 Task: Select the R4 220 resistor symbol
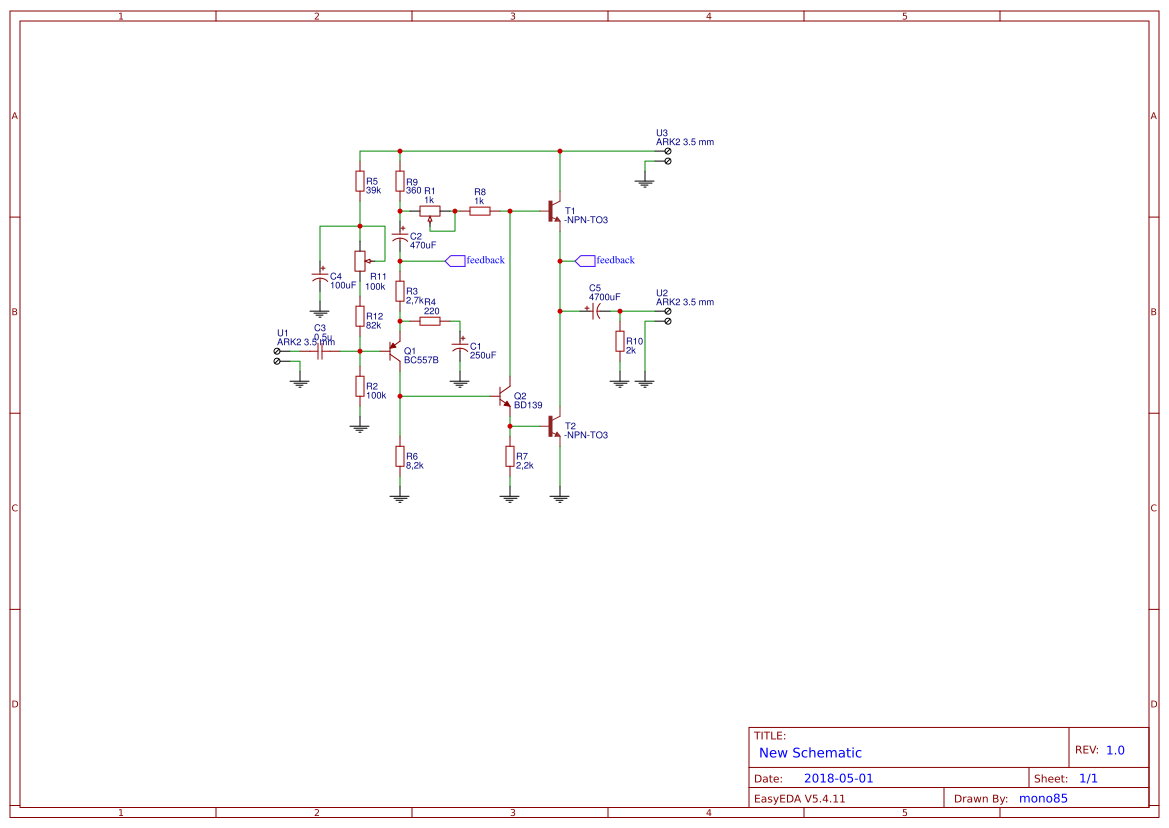(430, 321)
